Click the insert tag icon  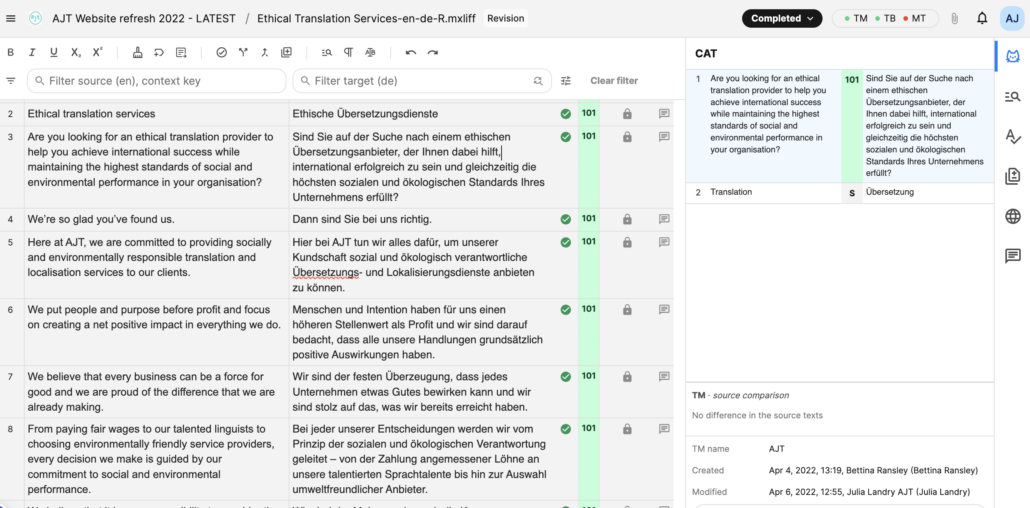pos(159,53)
